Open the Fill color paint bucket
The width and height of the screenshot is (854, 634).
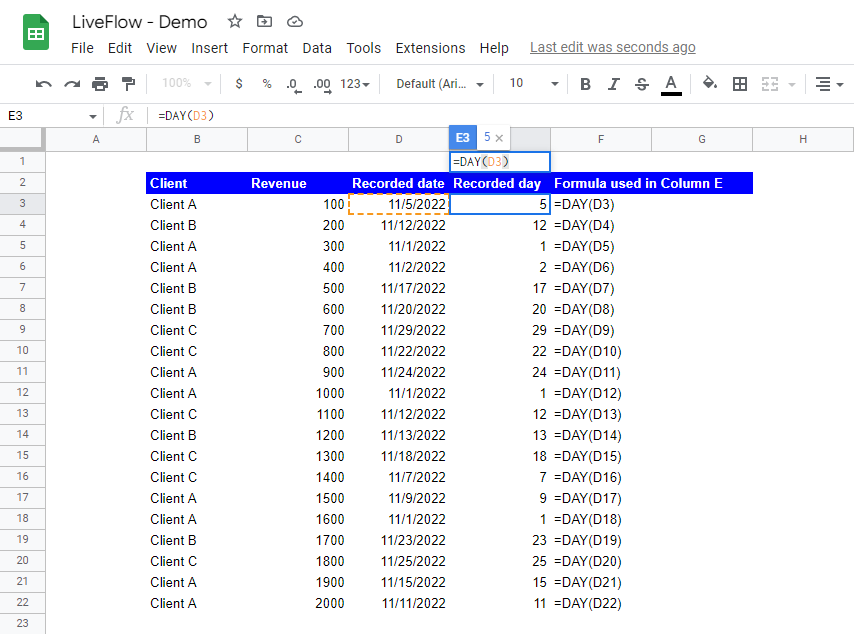pos(709,84)
